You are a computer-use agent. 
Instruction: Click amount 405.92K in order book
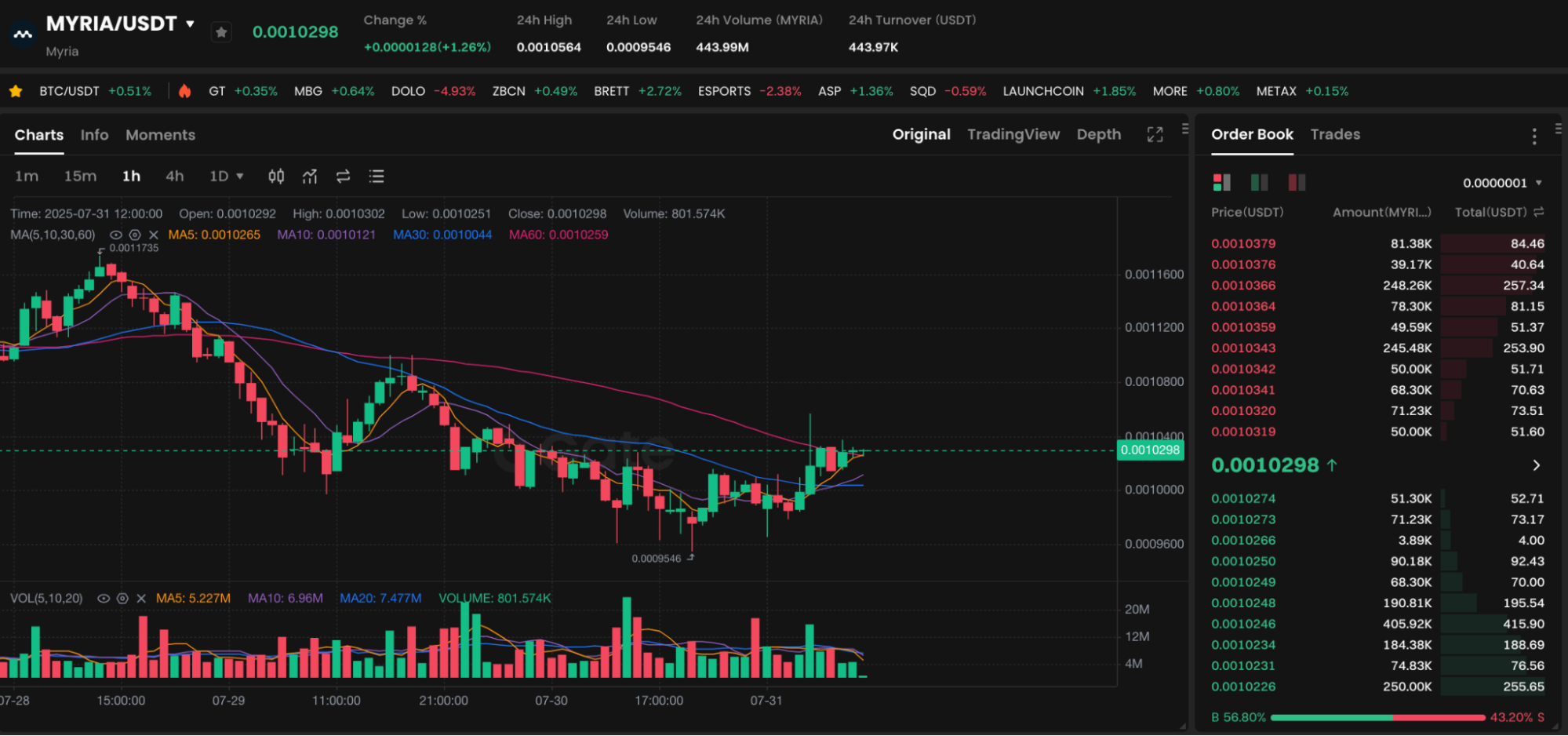1407,625
